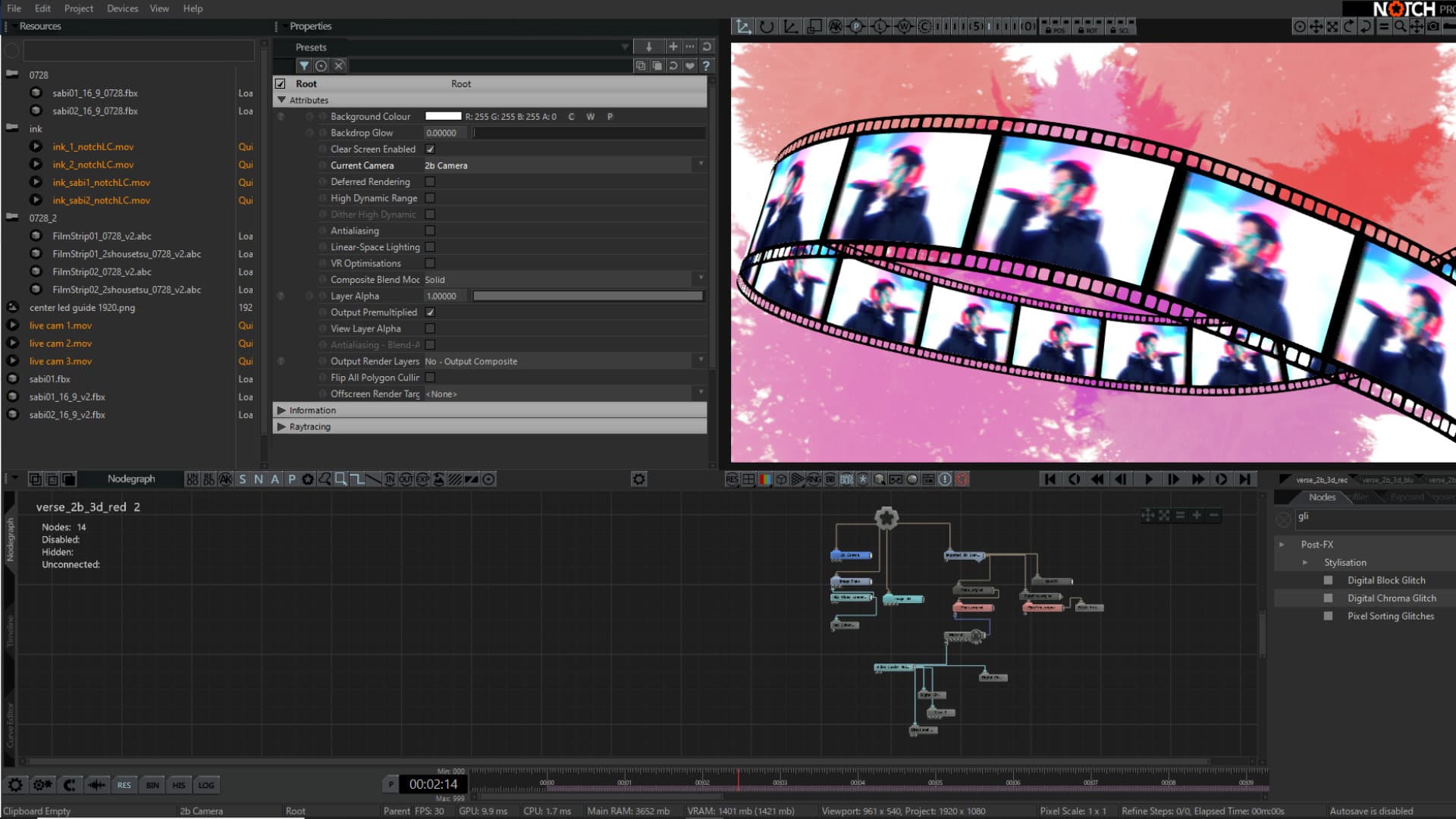Jump to the timeline start

coord(1050,479)
